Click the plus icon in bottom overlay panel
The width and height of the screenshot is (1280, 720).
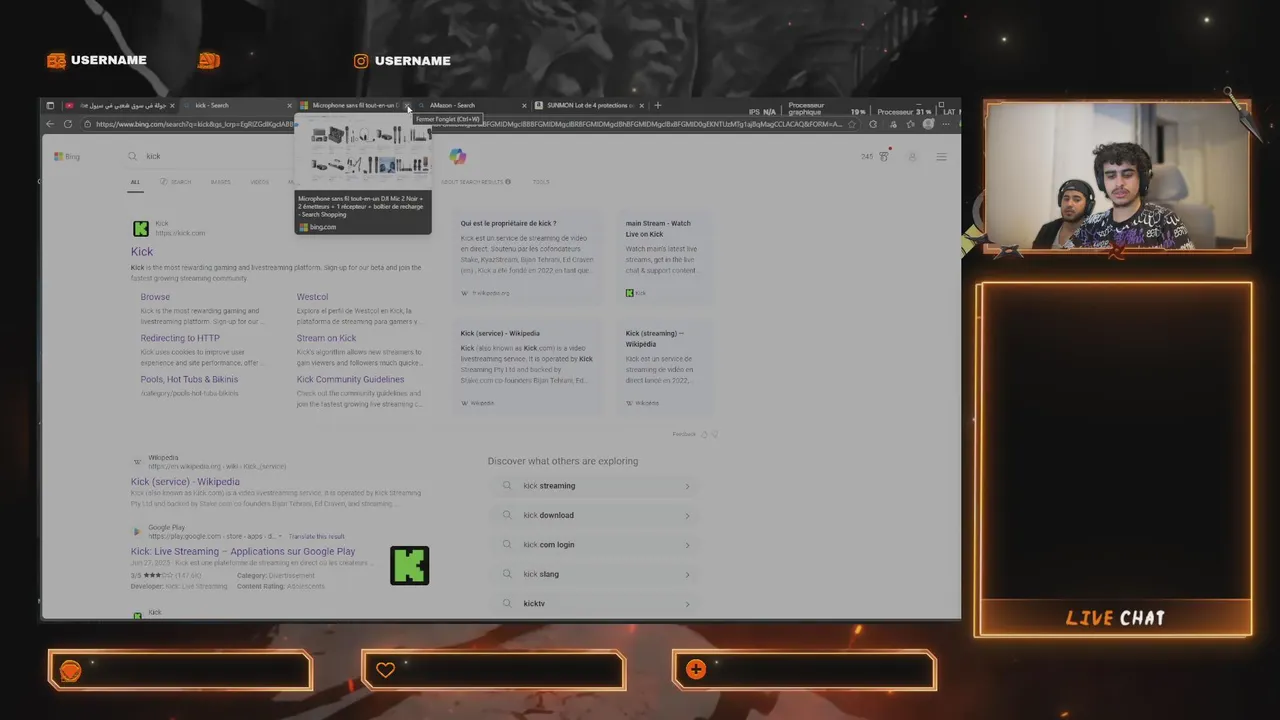(696, 670)
